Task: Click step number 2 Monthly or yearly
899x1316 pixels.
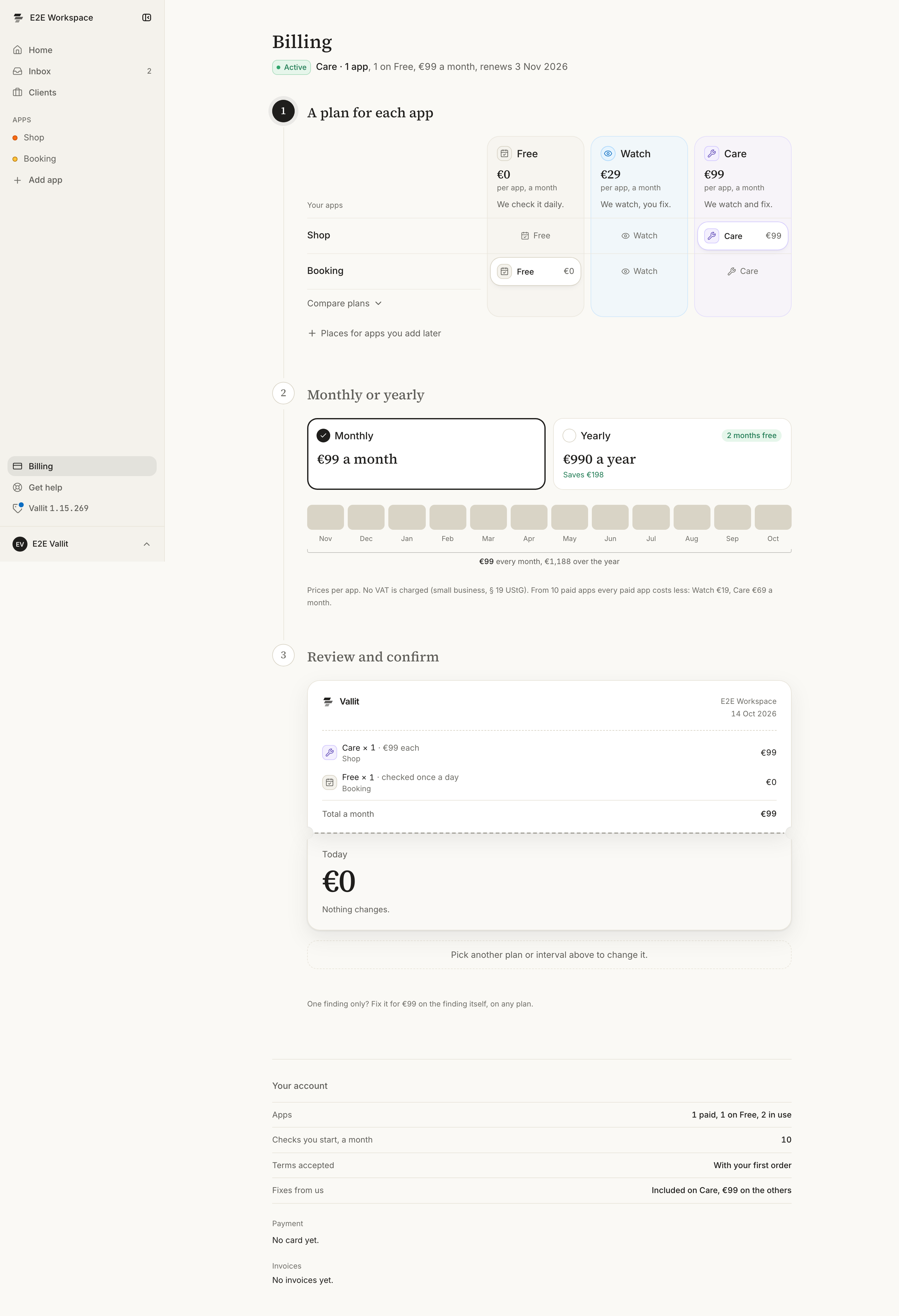Action: (283, 393)
